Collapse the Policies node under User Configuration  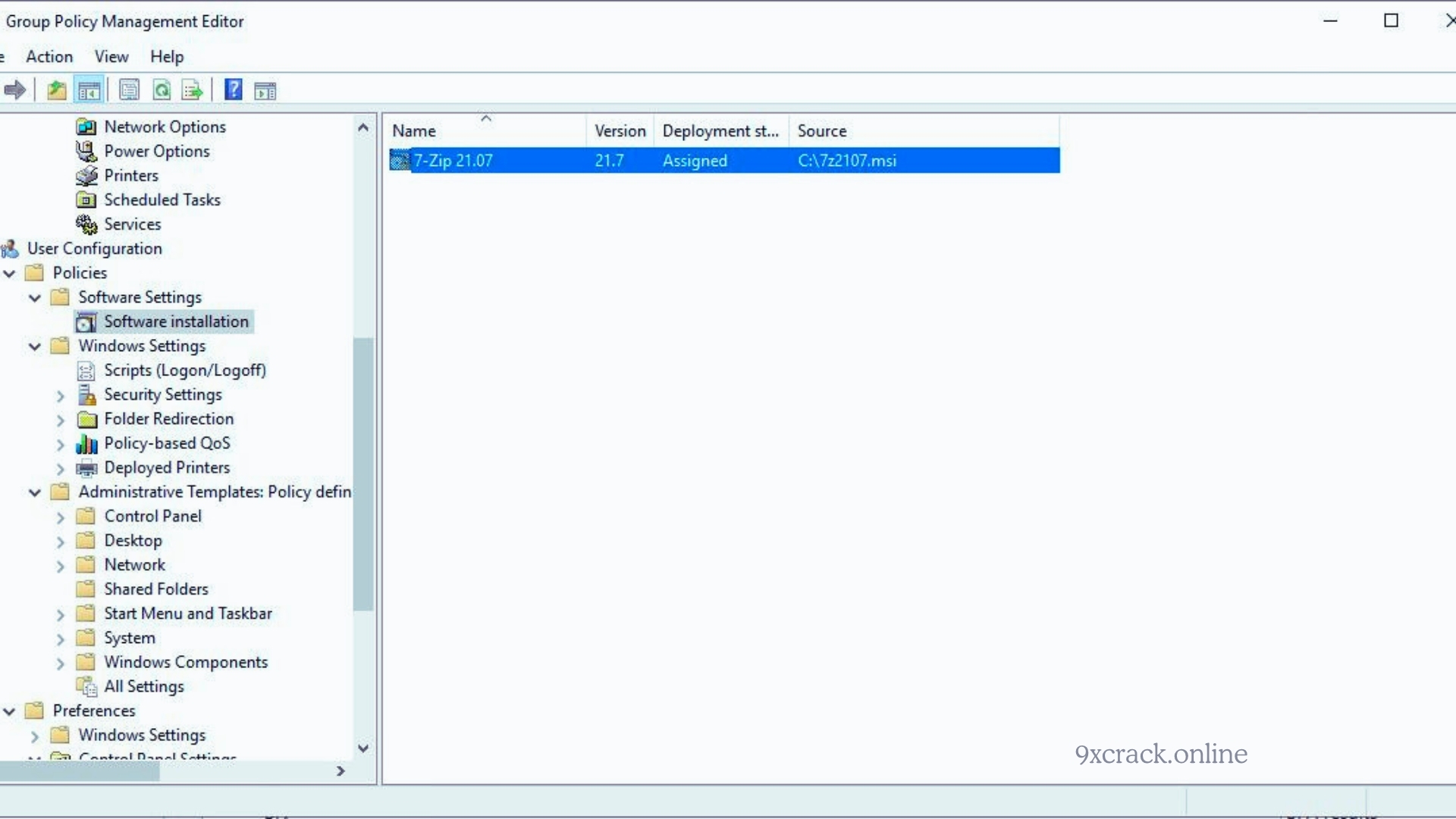[10, 273]
